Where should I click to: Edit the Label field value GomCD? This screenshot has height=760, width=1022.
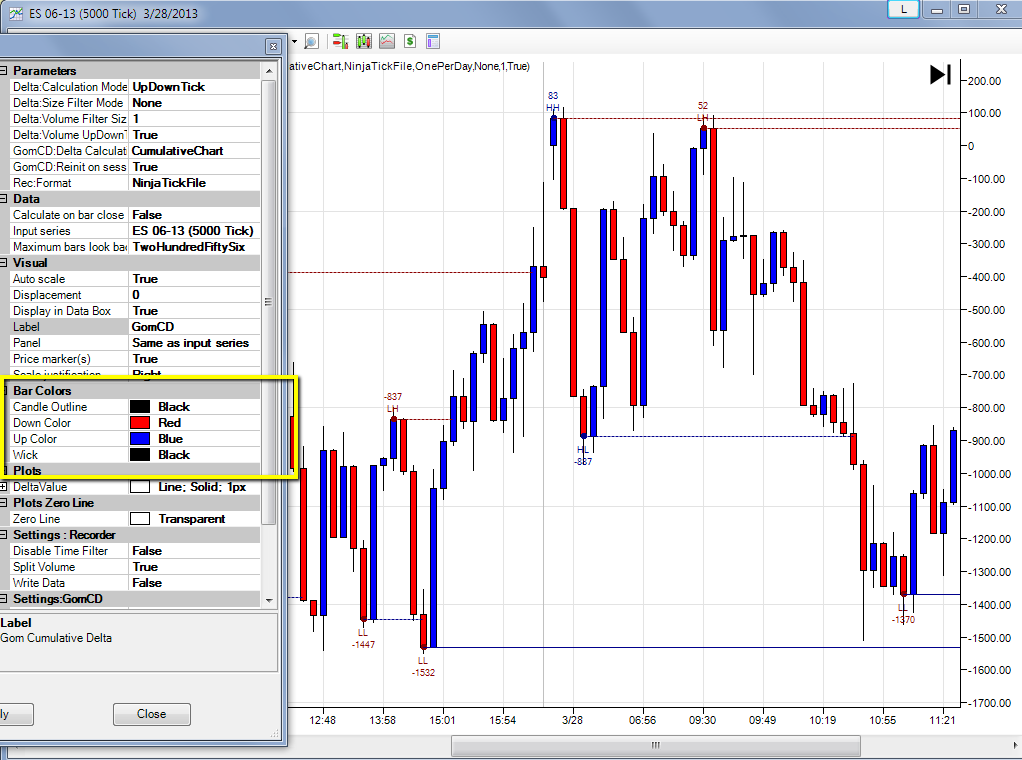[195, 327]
